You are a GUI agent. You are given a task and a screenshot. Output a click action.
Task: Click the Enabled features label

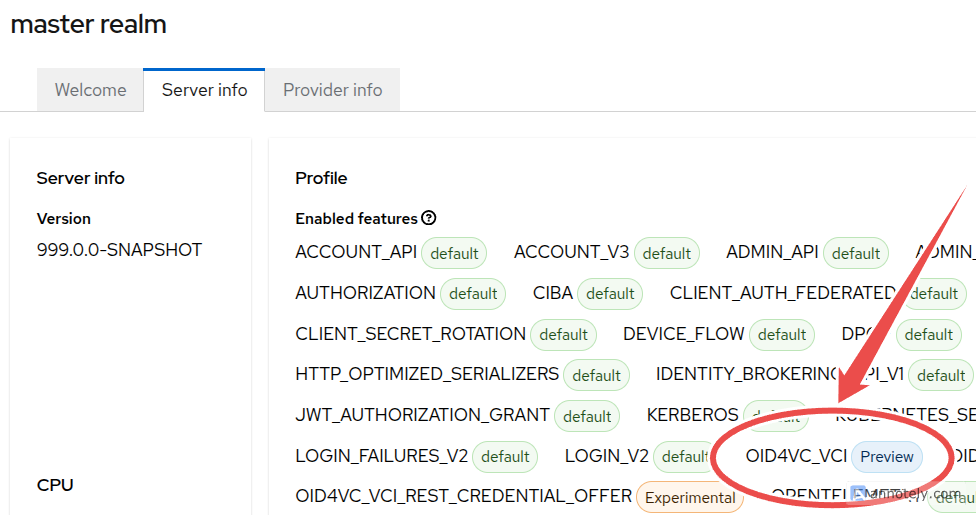(x=356, y=219)
